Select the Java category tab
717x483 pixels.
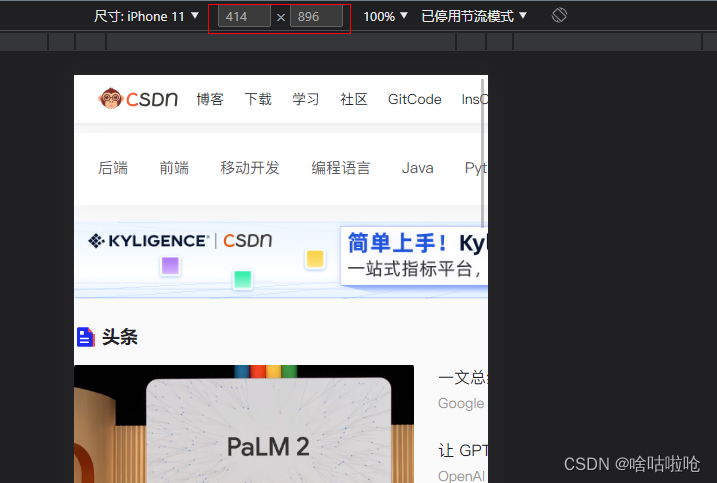[417, 168]
